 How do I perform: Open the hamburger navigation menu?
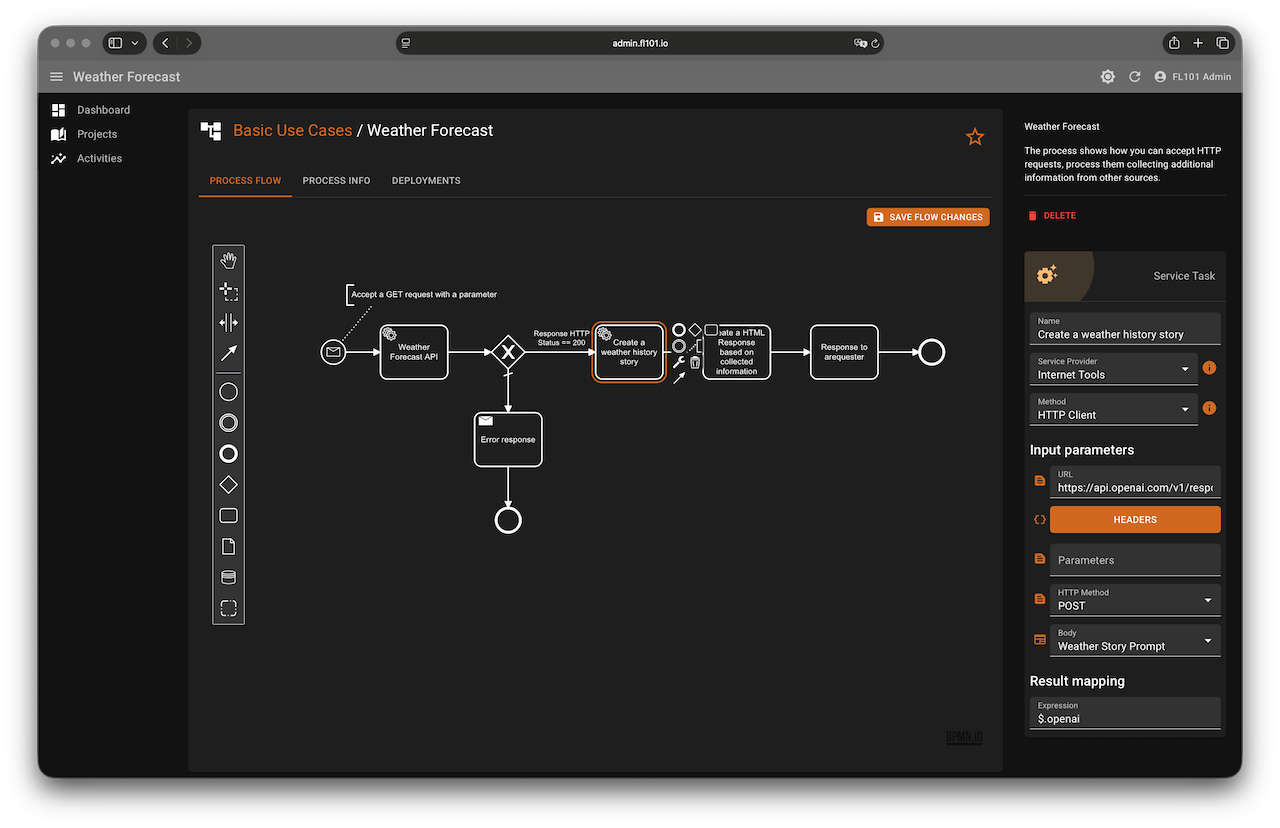56,77
